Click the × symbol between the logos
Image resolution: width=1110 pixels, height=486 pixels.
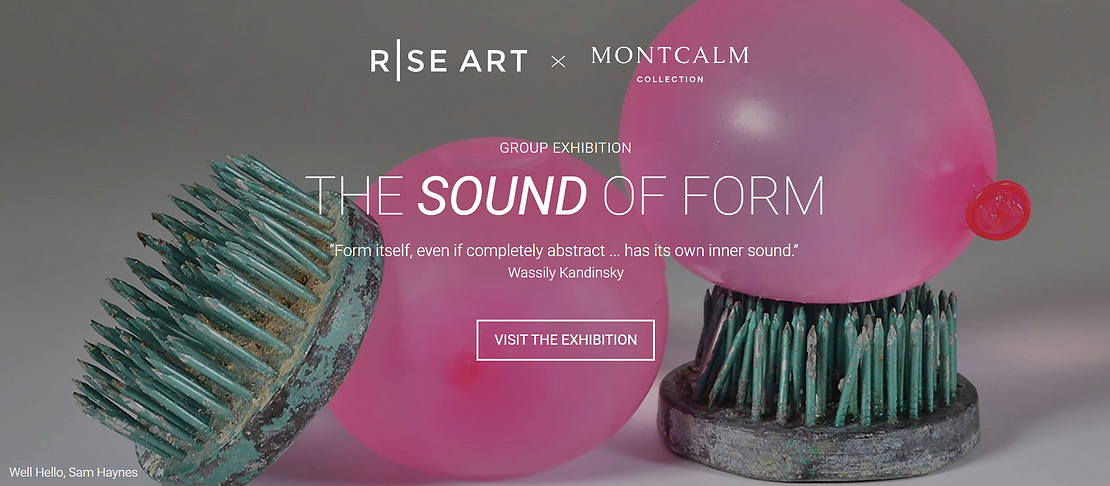pos(559,62)
